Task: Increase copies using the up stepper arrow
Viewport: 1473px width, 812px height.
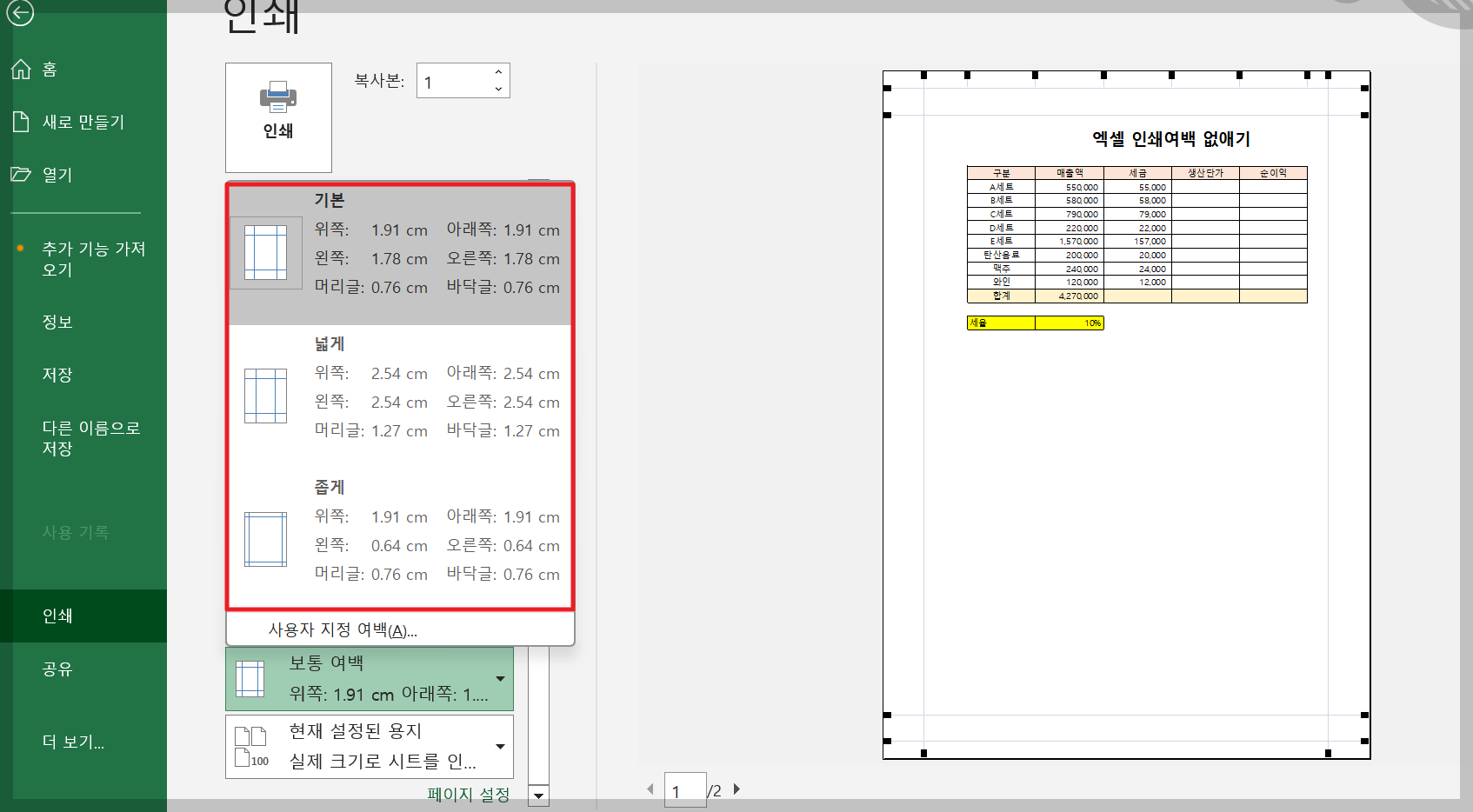Action: (497, 72)
